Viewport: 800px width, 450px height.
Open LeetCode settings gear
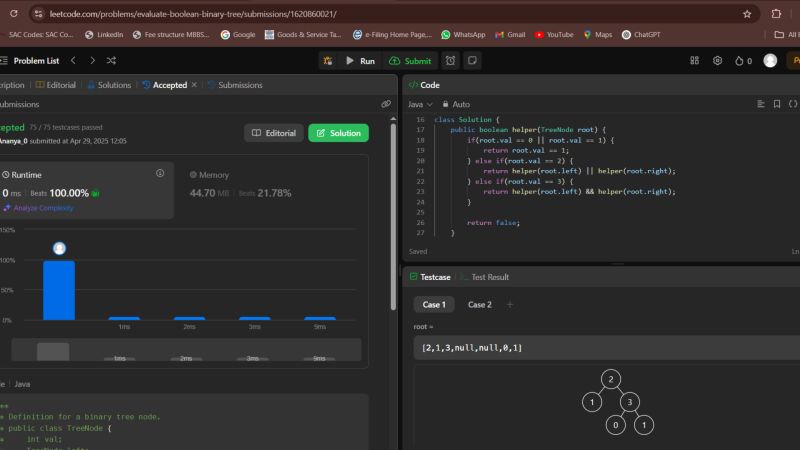point(717,60)
